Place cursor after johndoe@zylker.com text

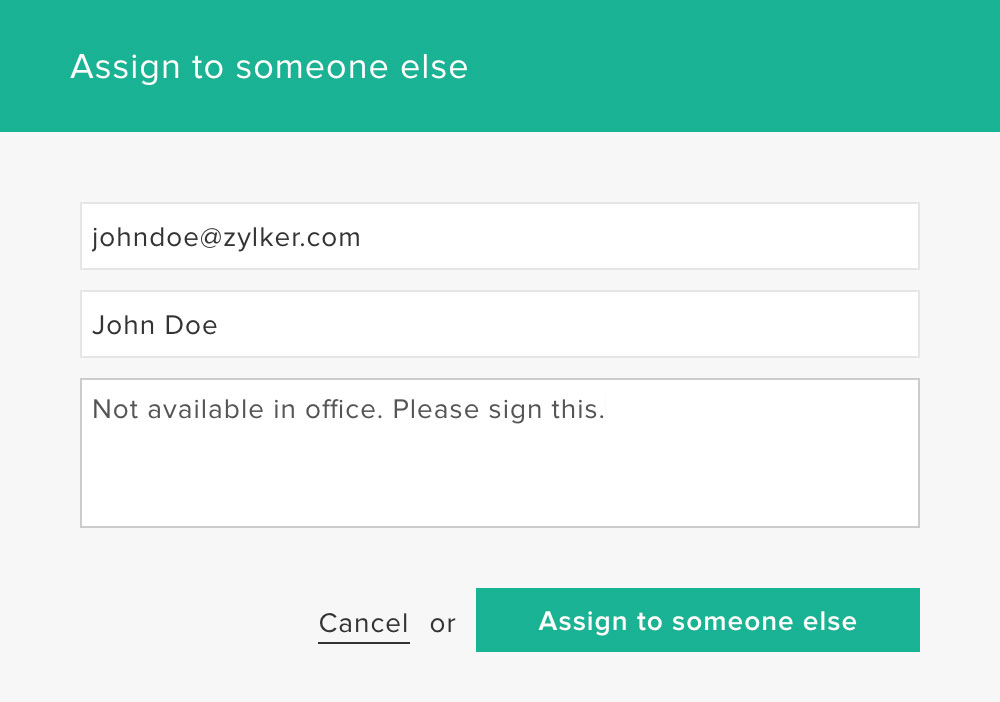[363, 238]
